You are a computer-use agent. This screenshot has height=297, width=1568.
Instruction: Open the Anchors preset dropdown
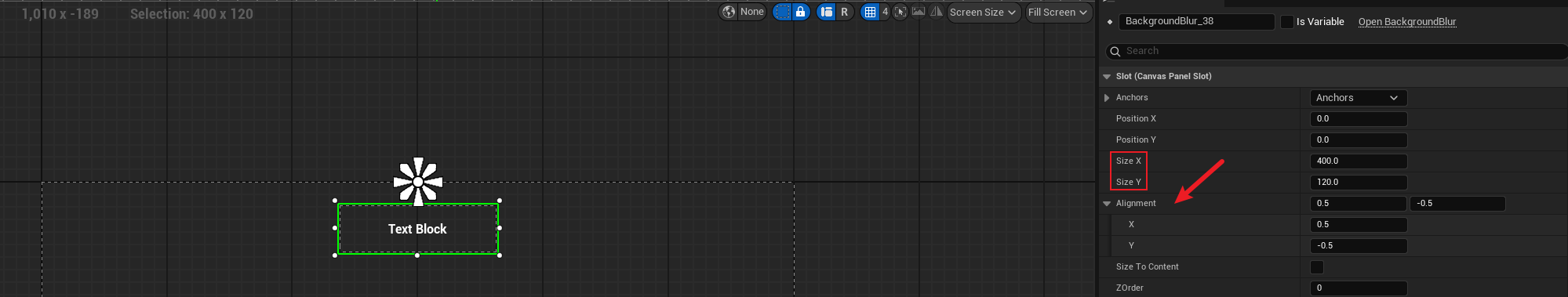(x=1358, y=98)
